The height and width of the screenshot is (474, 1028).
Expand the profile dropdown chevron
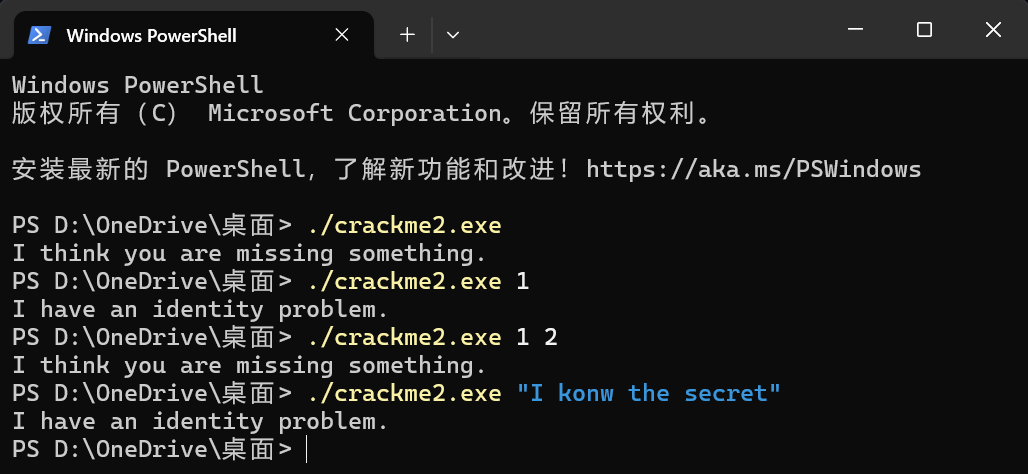coord(452,35)
